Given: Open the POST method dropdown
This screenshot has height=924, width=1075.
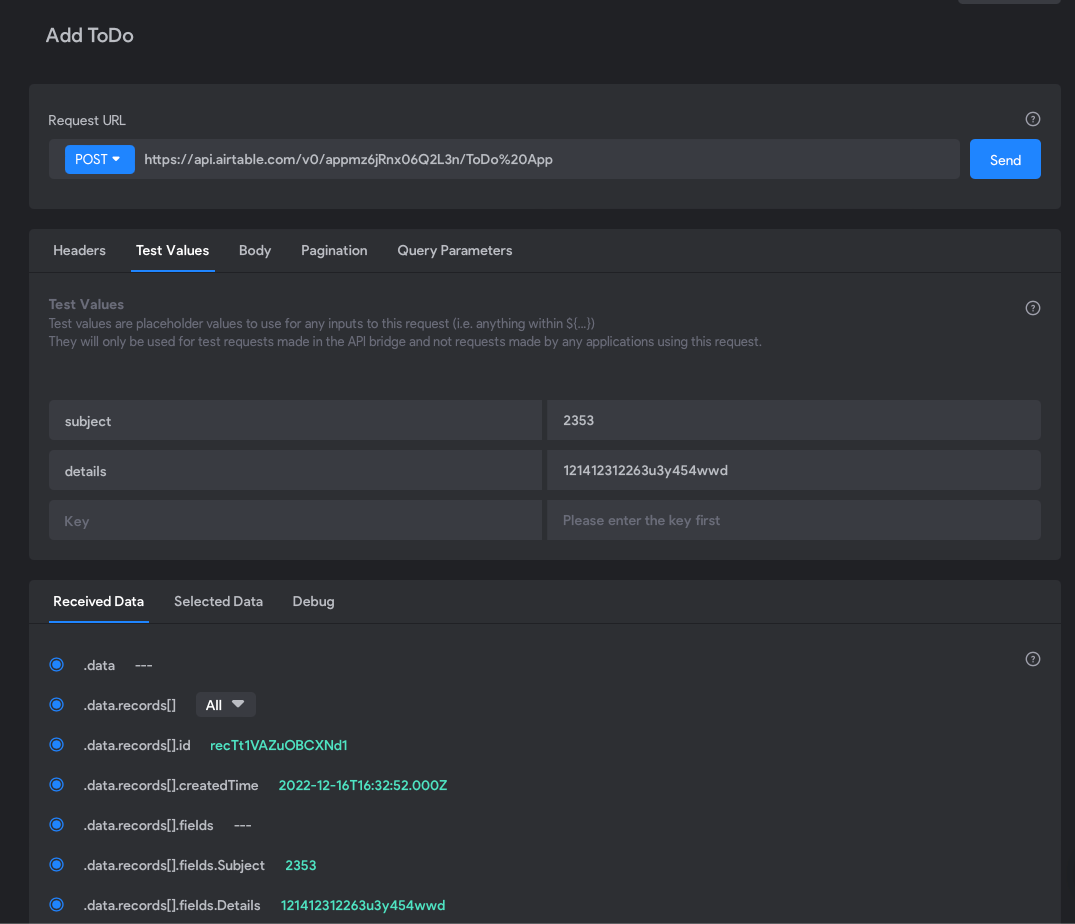Looking at the screenshot, I should (x=99, y=160).
